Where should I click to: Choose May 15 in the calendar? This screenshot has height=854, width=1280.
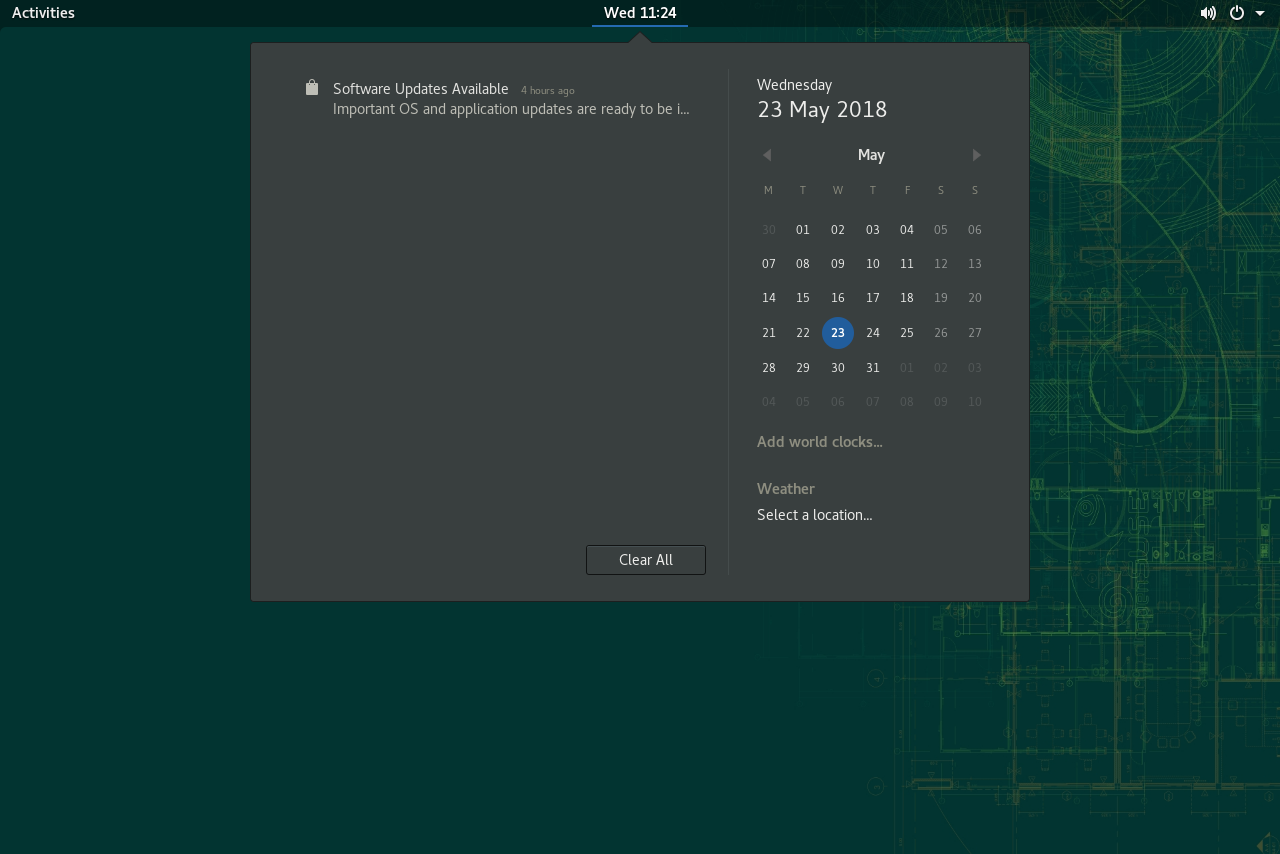point(803,298)
